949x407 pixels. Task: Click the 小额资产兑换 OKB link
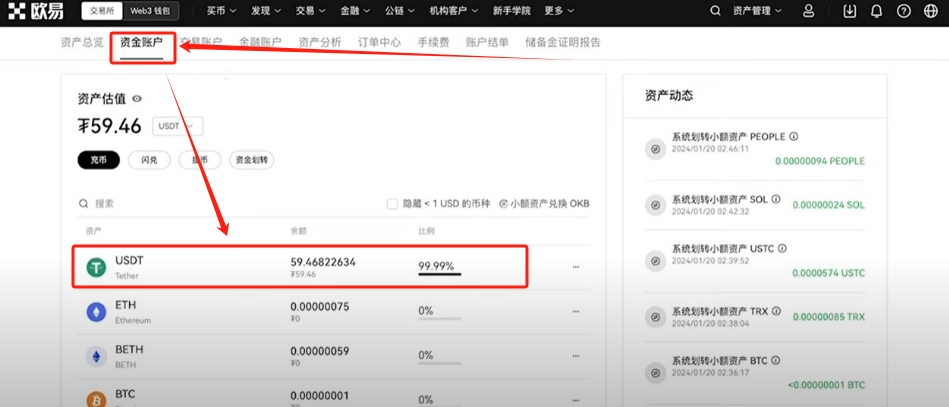[550, 204]
